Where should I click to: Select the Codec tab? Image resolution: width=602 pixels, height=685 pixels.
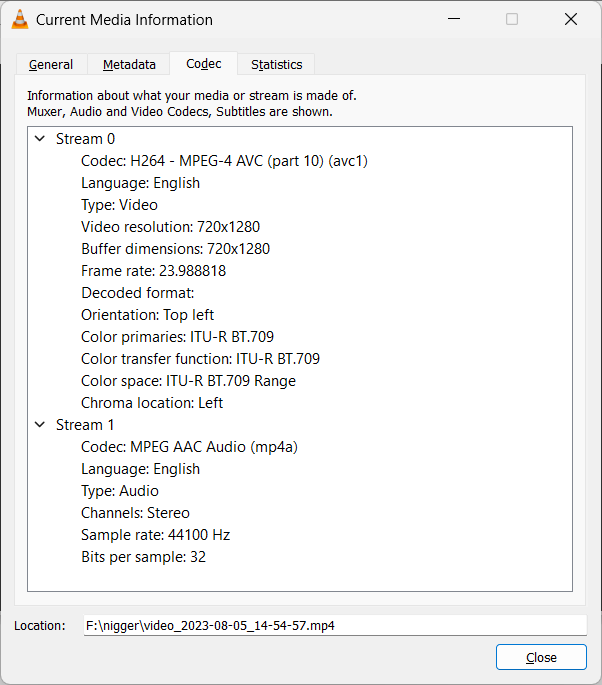click(204, 63)
